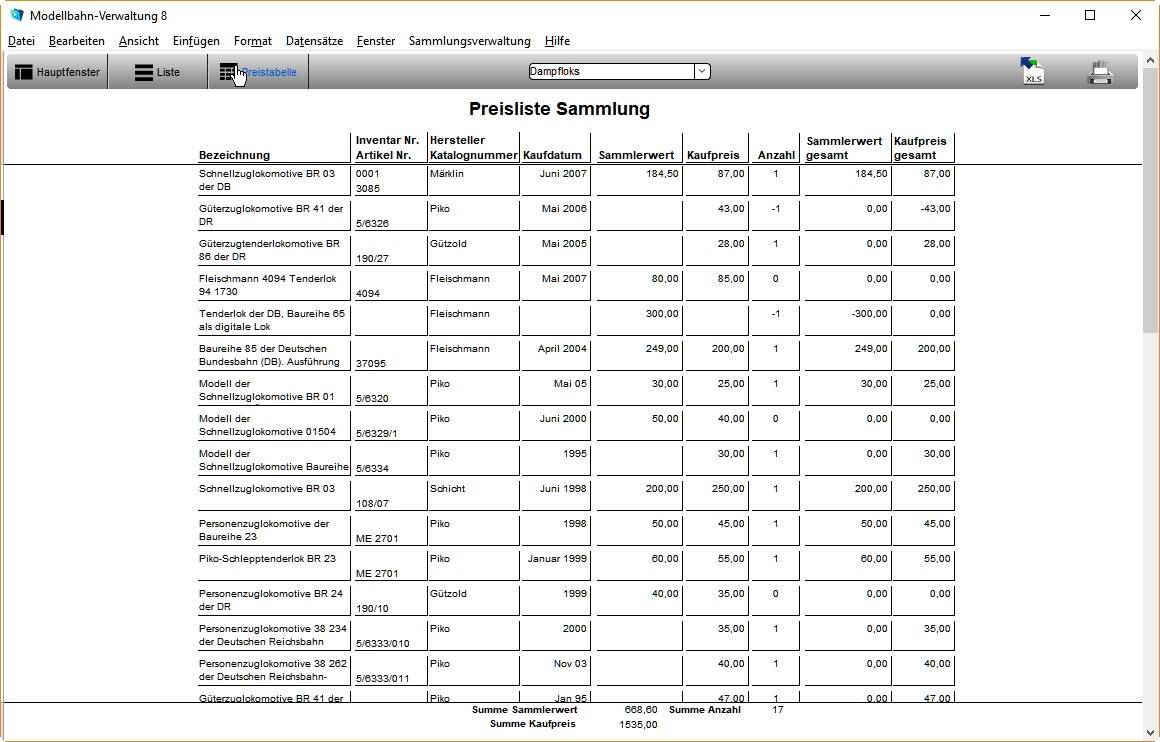
Task: Switch to the Liste view
Action: tap(158, 72)
